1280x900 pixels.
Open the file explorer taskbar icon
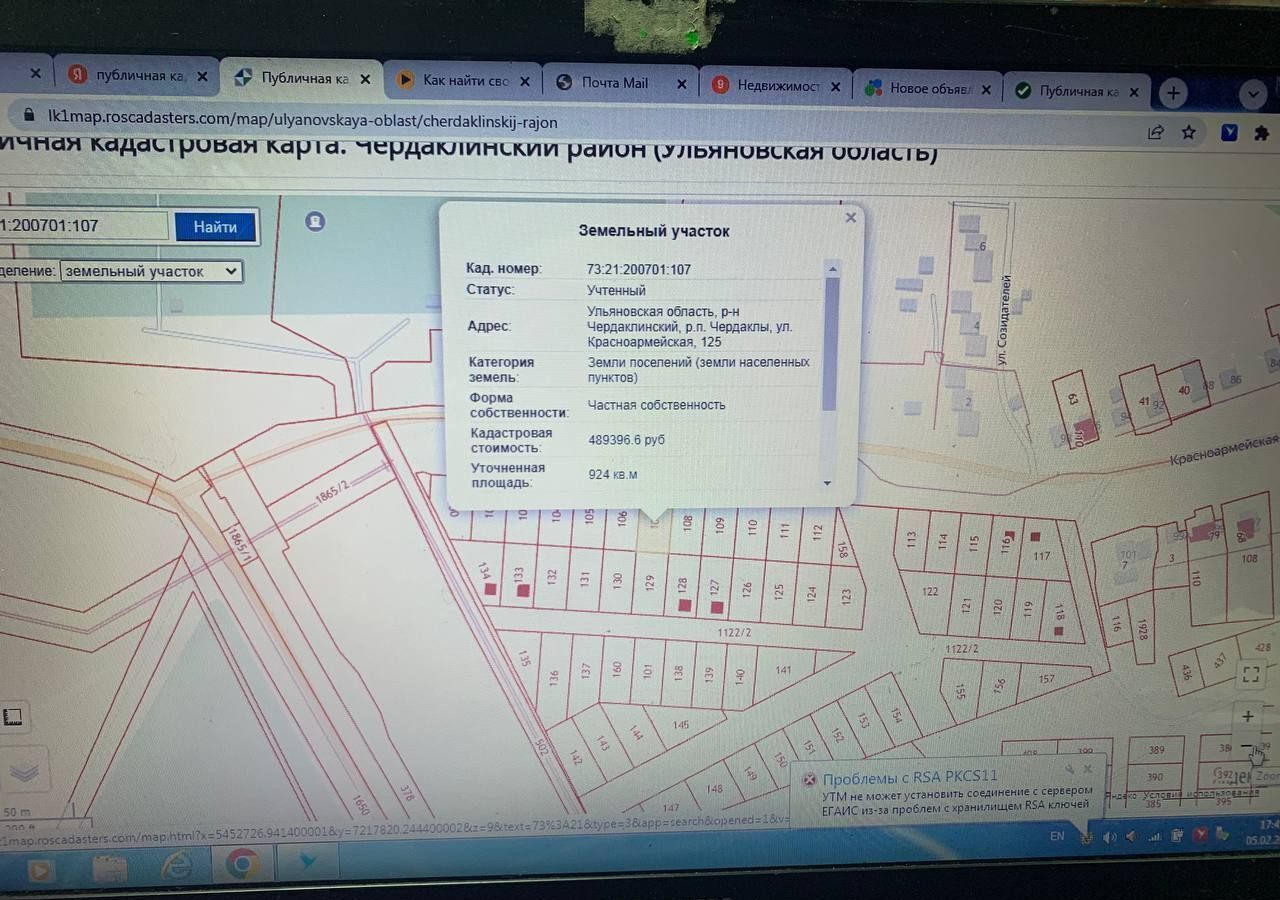110,868
